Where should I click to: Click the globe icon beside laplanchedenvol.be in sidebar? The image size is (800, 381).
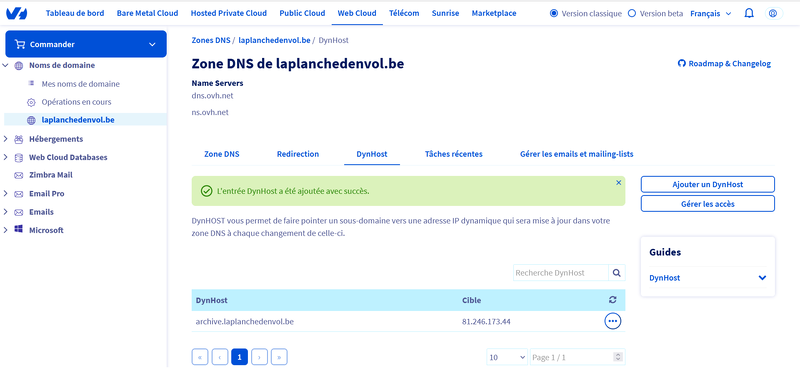point(31,120)
